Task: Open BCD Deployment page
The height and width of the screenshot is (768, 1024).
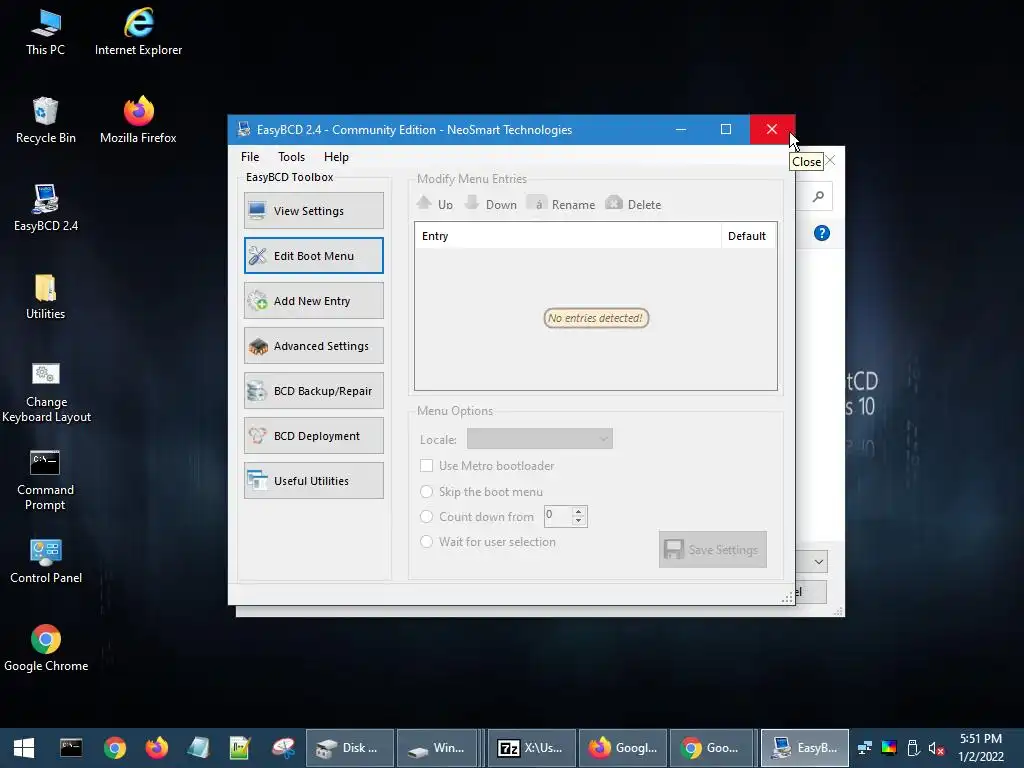Action: click(313, 436)
